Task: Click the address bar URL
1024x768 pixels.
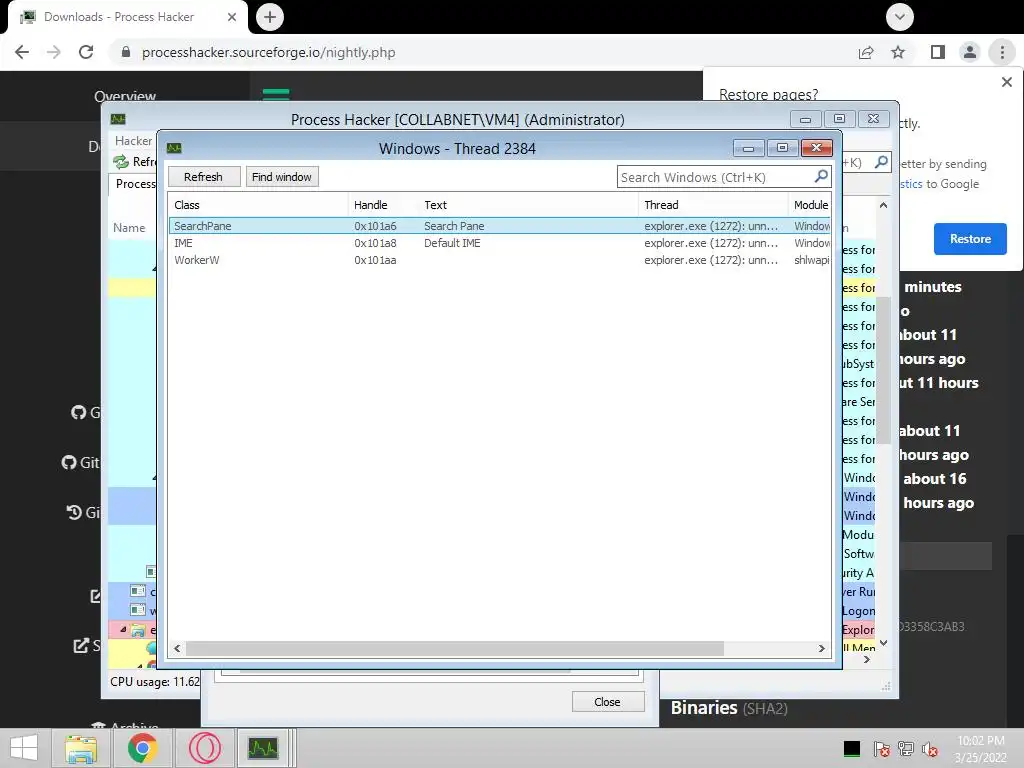Action: [x=268, y=52]
